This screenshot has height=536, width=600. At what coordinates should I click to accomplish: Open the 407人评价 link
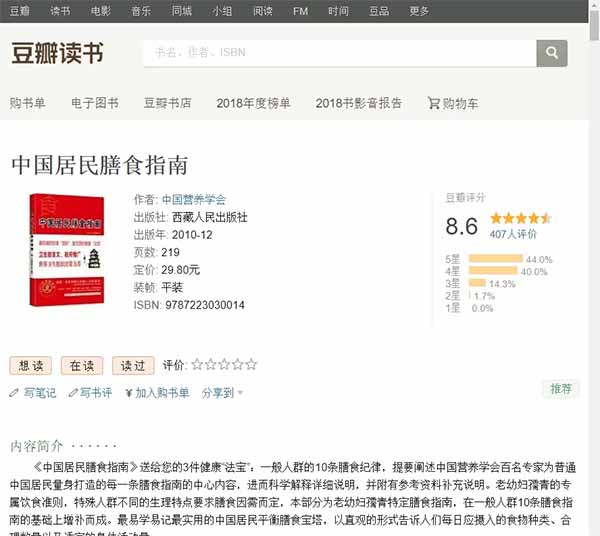pos(513,234)
